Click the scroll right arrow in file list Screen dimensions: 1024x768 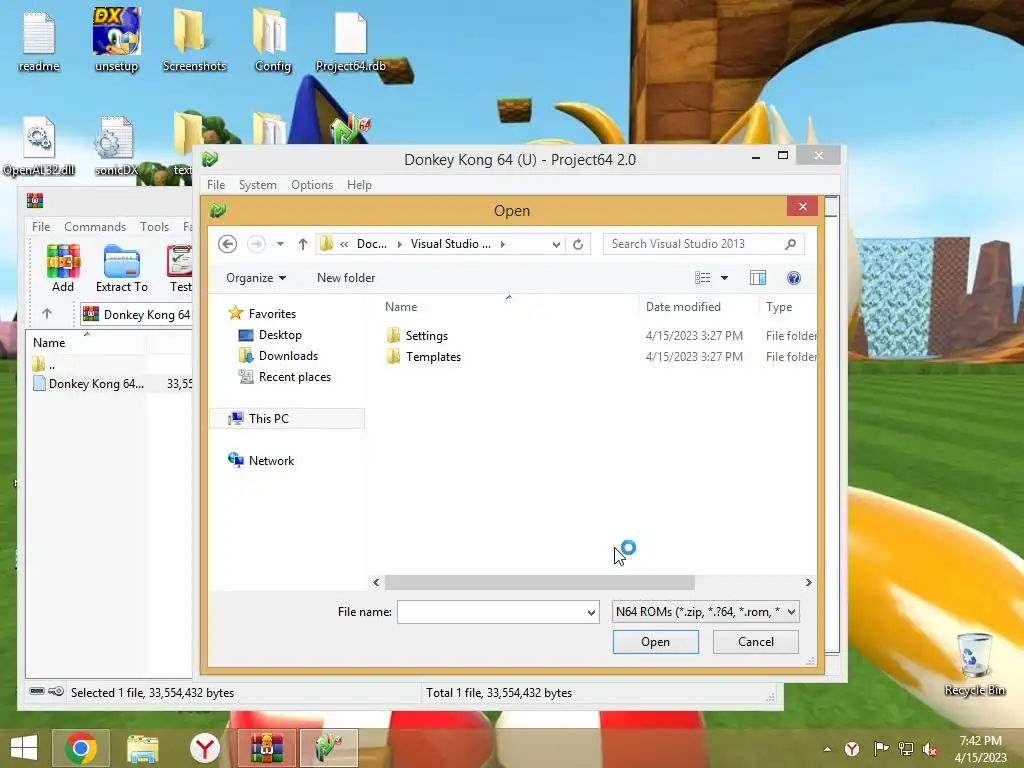coord(808,583)
